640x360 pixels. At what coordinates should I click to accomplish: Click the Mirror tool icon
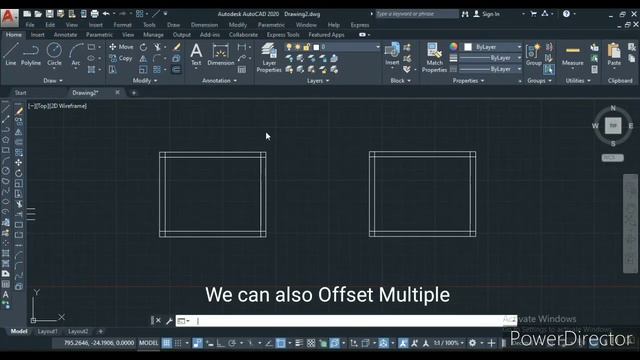click(x=143, y=59)
